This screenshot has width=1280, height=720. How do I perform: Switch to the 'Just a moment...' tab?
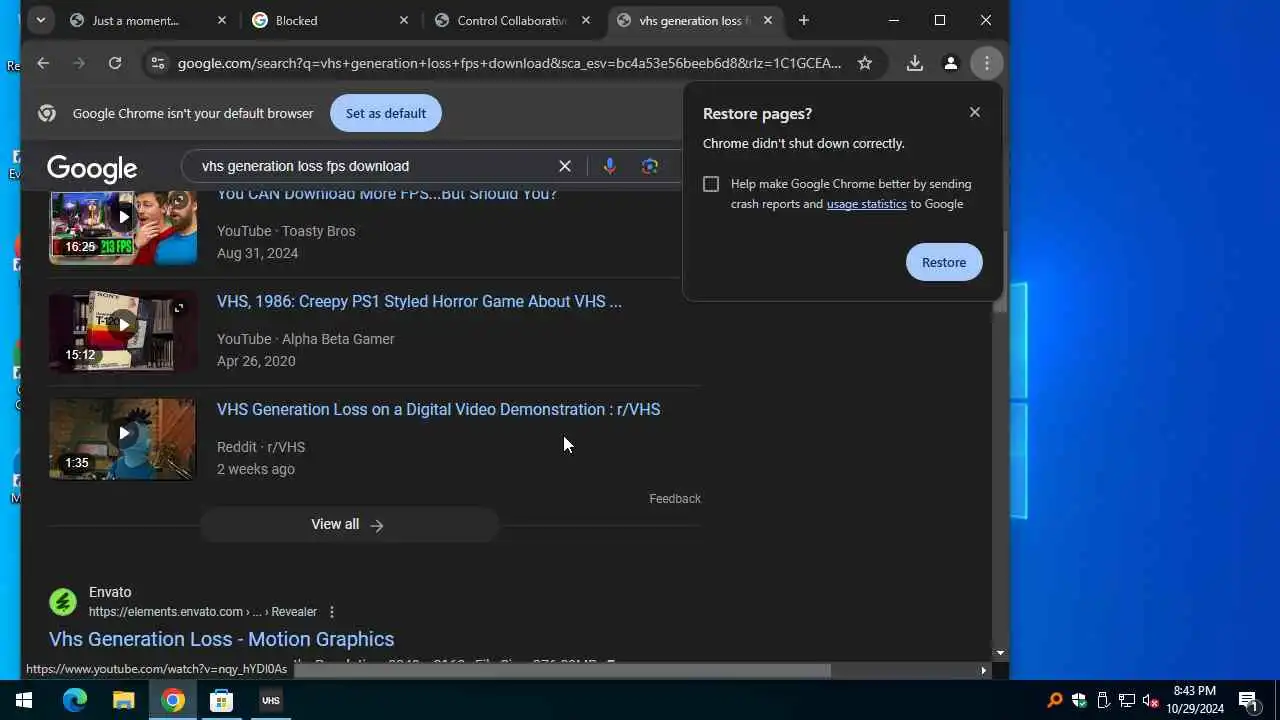point(135,20)
